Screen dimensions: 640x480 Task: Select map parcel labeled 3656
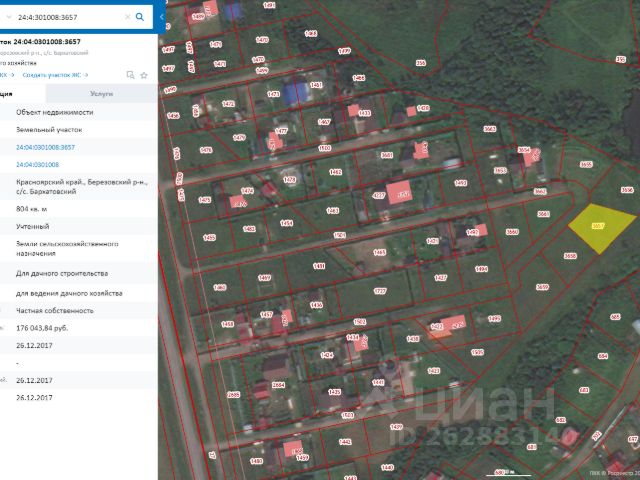point(627,190)
